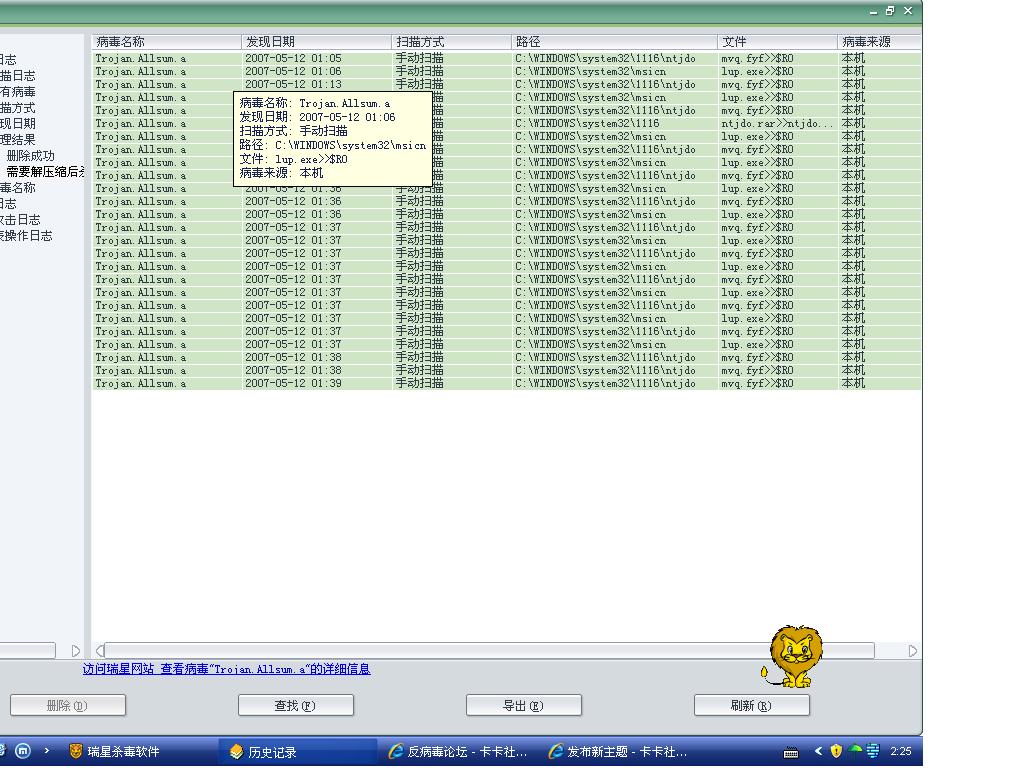
Task: Select 需要解压缩后 tree item
Action: (46, 172)
